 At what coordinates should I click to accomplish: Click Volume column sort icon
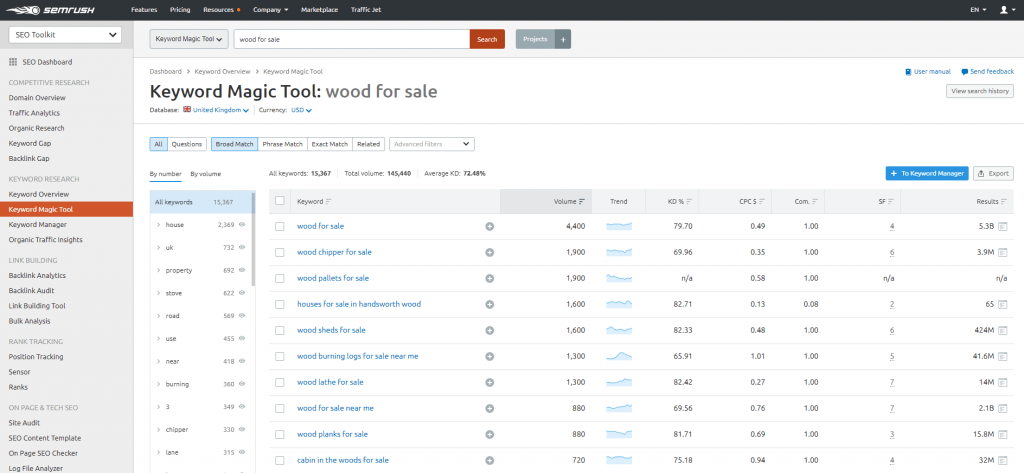point(583,201)
